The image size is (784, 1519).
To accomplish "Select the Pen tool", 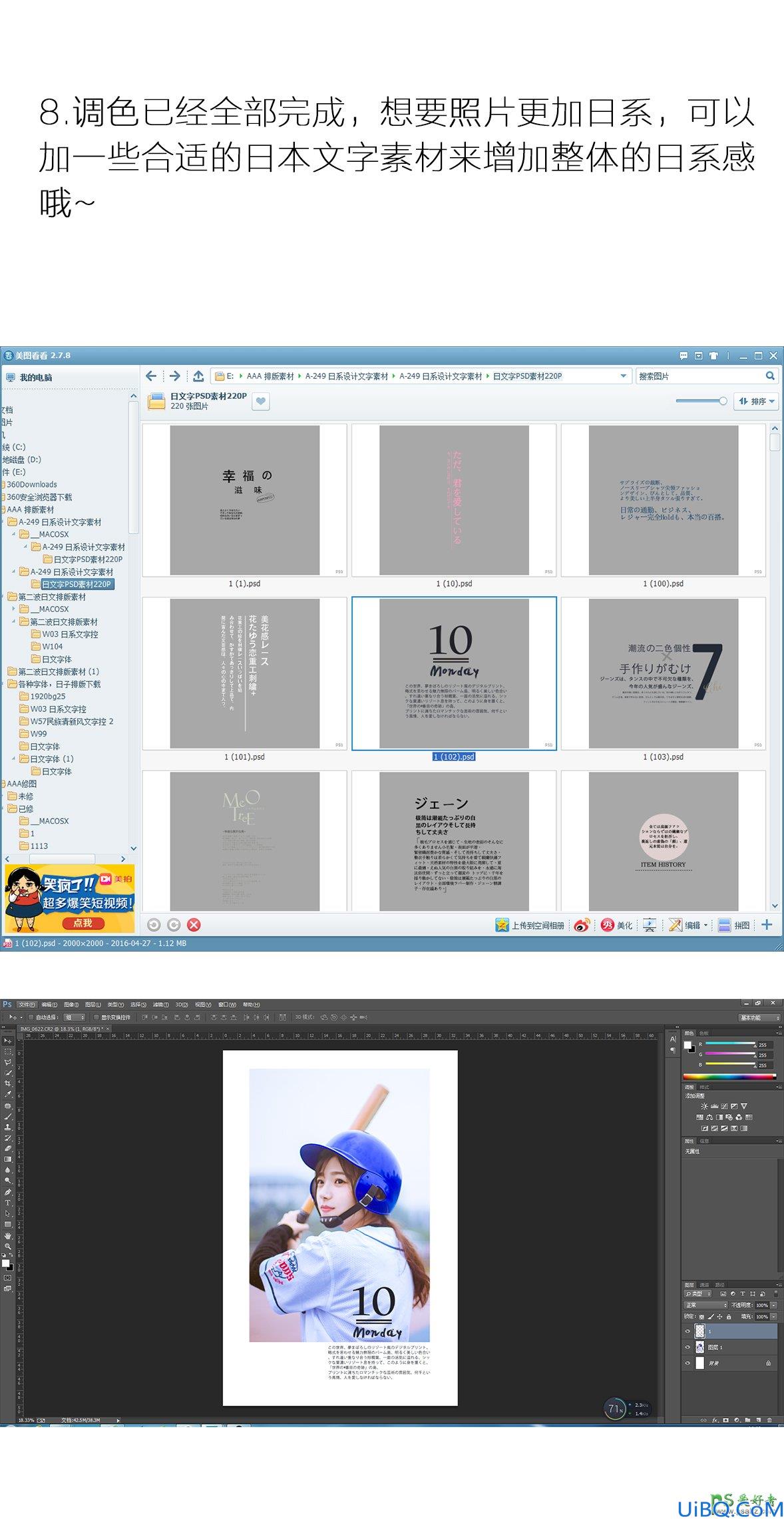I will tap(7, 1191).
